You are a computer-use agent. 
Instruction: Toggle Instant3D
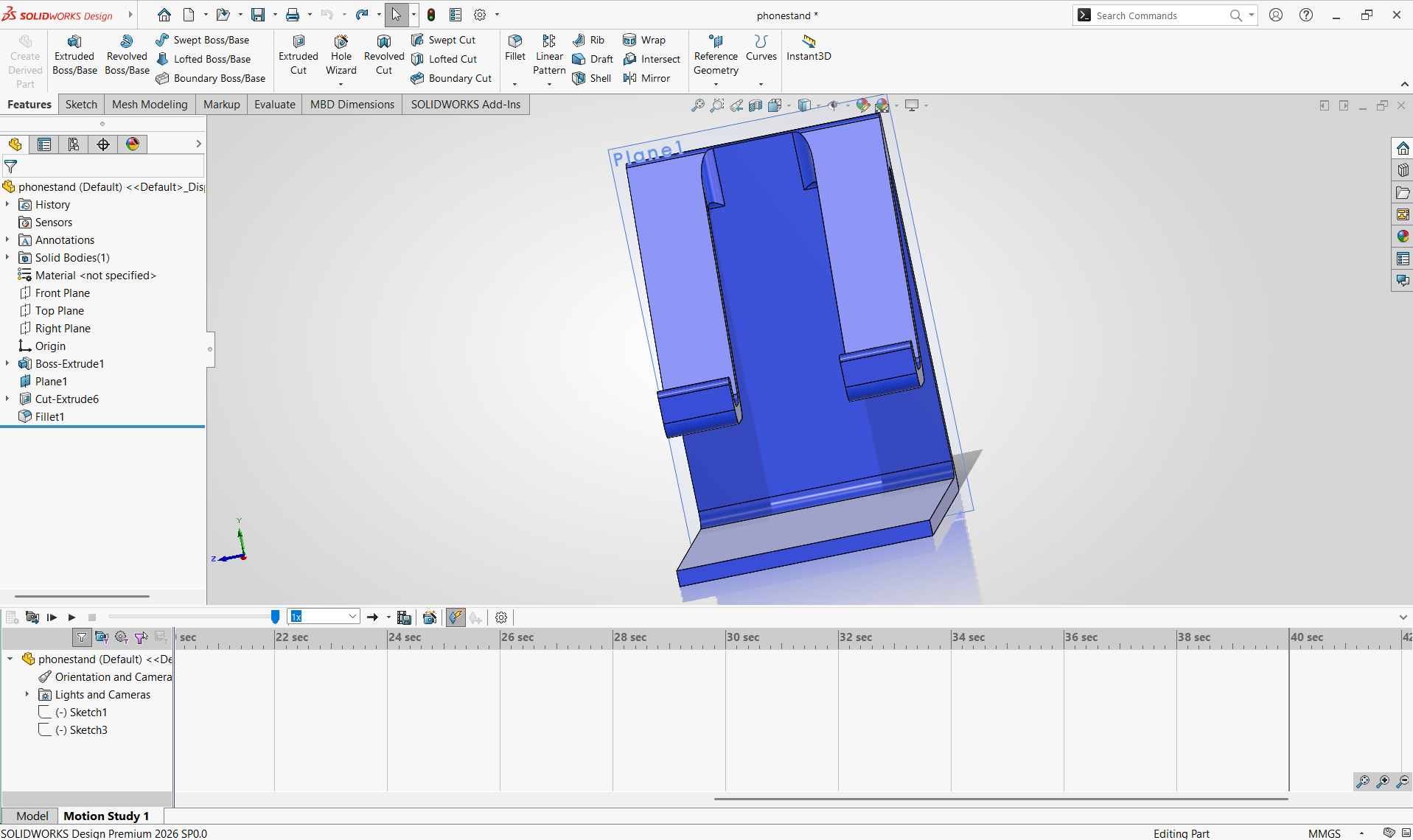pyautogui.click(x=809, y=49)
